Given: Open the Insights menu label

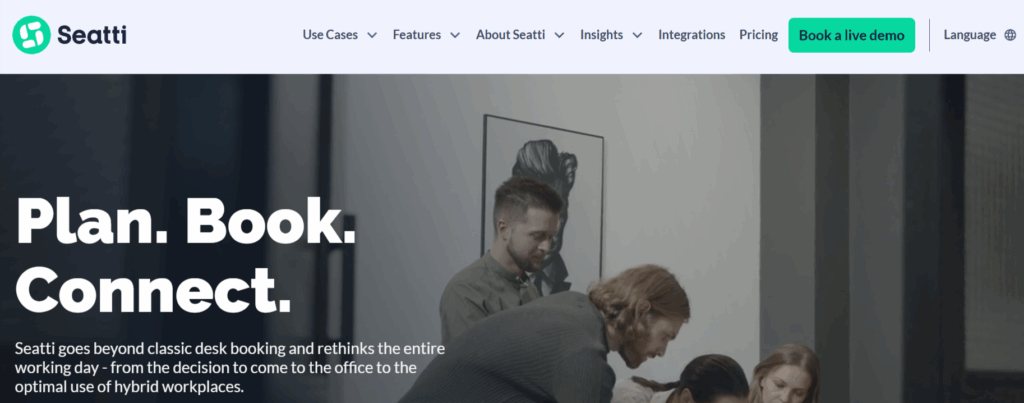Looking at the screenshot, I should point(601,35).
